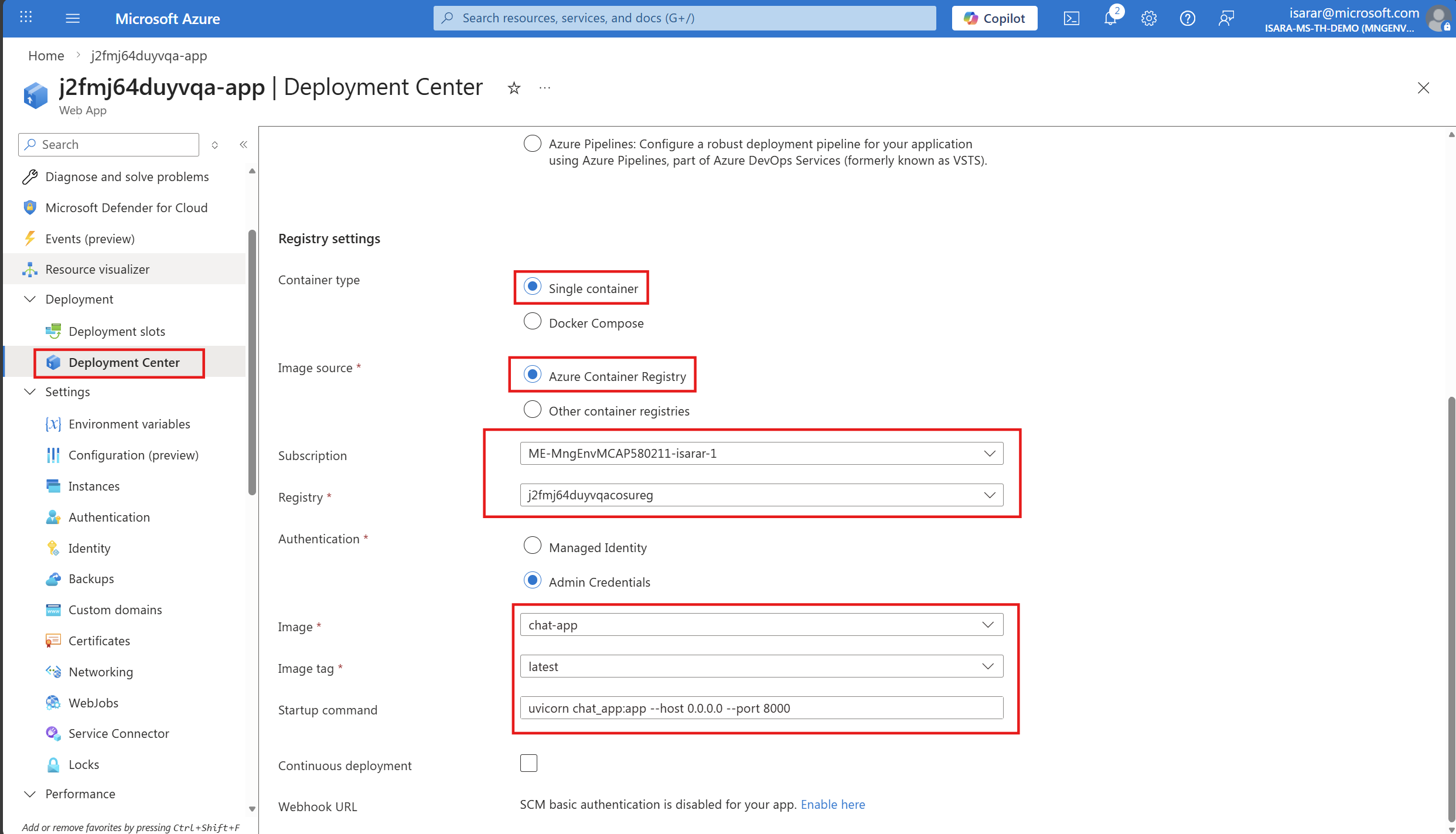This screenshot has height=834, width=1456.
Task: Select Docker Compose radio button
Action: click(532, 321)
